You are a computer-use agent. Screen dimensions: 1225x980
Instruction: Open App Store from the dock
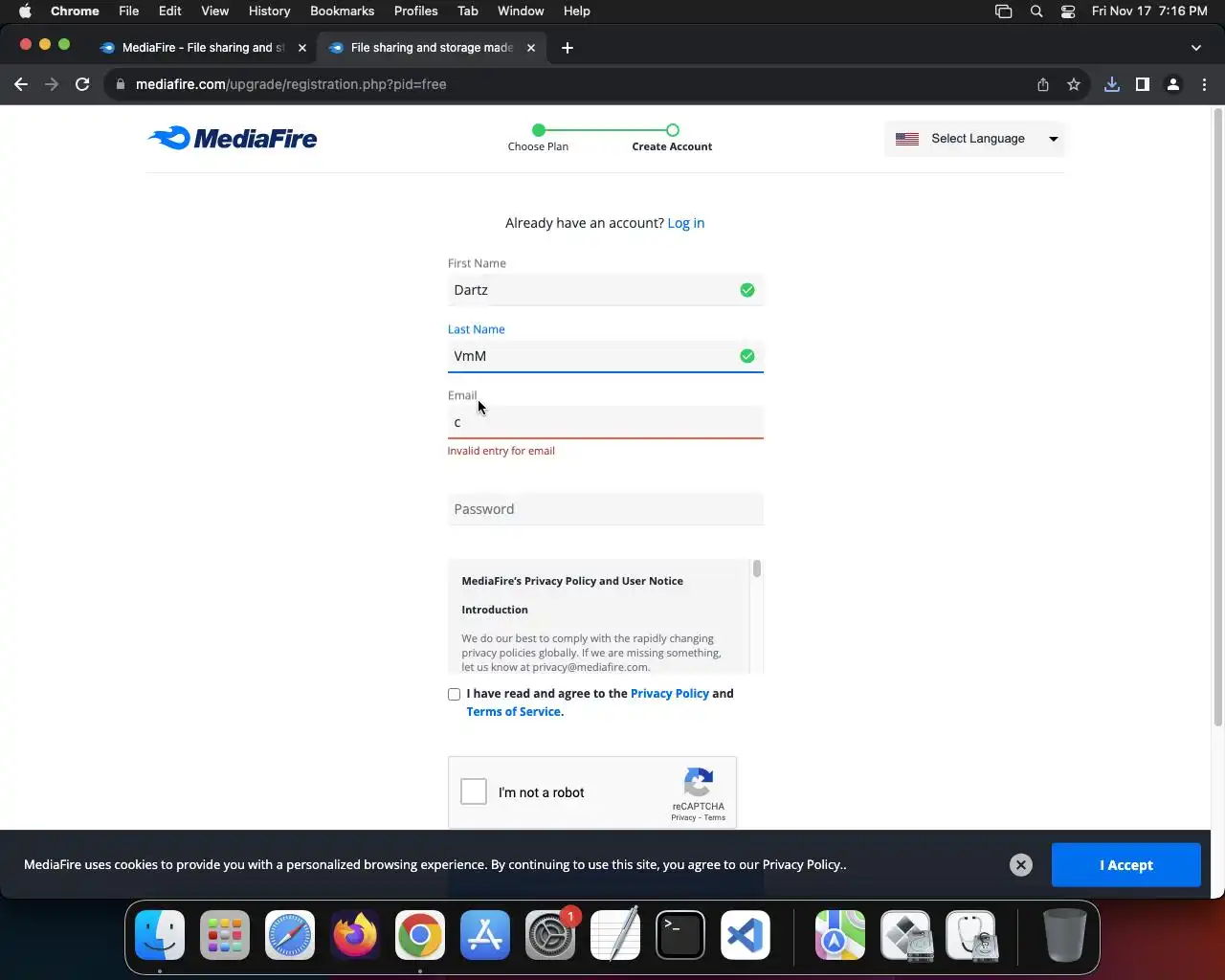485,935
